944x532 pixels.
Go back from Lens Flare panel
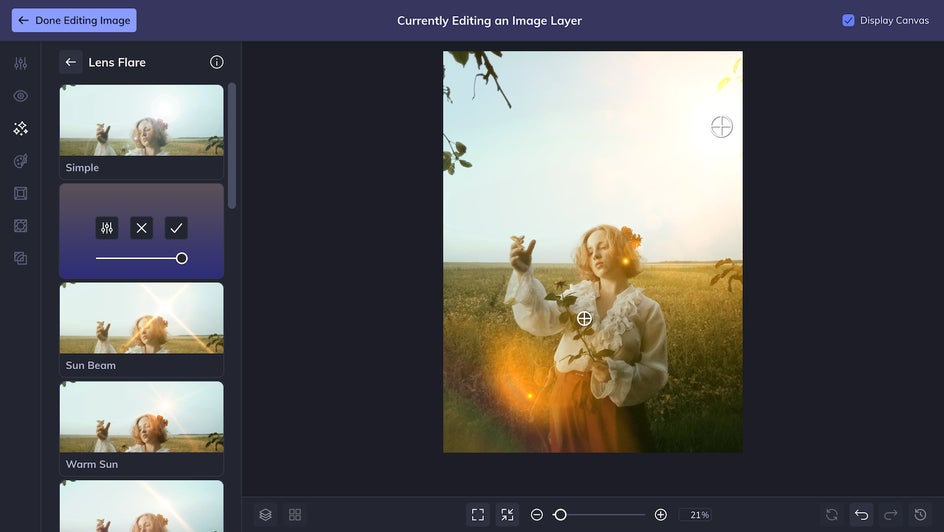[x=70, y=62]
